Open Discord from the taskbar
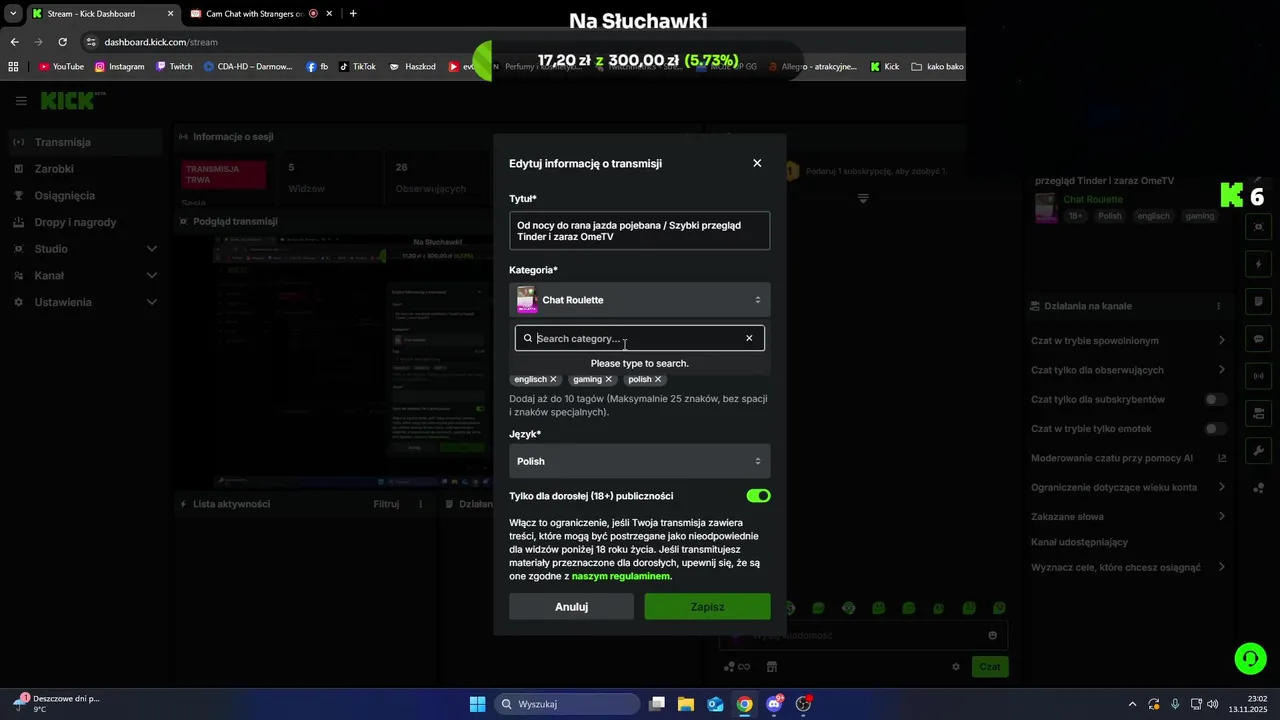 click(774, 704)
